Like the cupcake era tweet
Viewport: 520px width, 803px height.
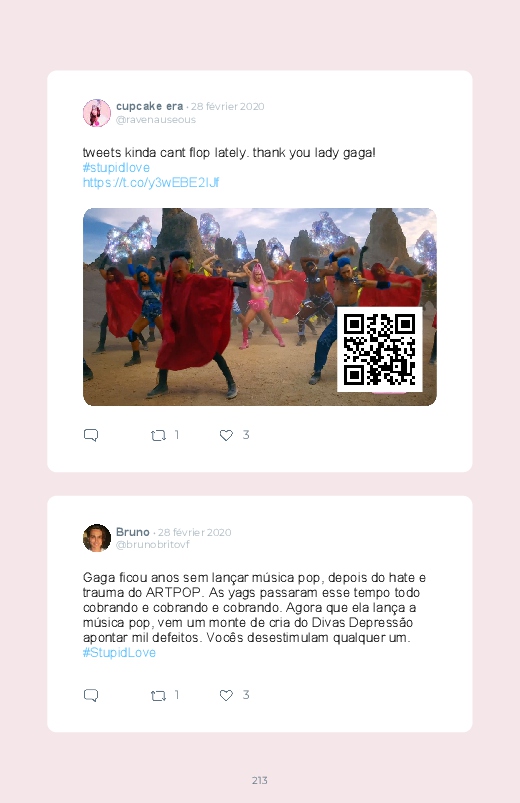coord(226,435)
